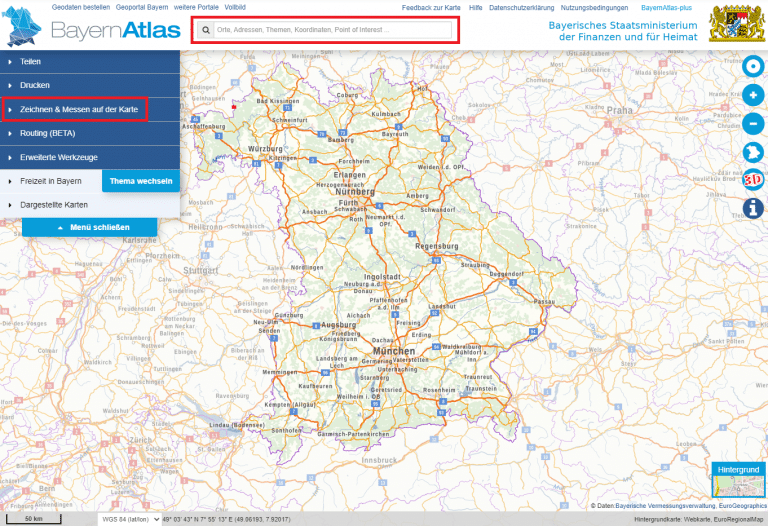Click the Bavarian coat of arms
This screenshot has width=768, height=526.
tap(737, 24)
